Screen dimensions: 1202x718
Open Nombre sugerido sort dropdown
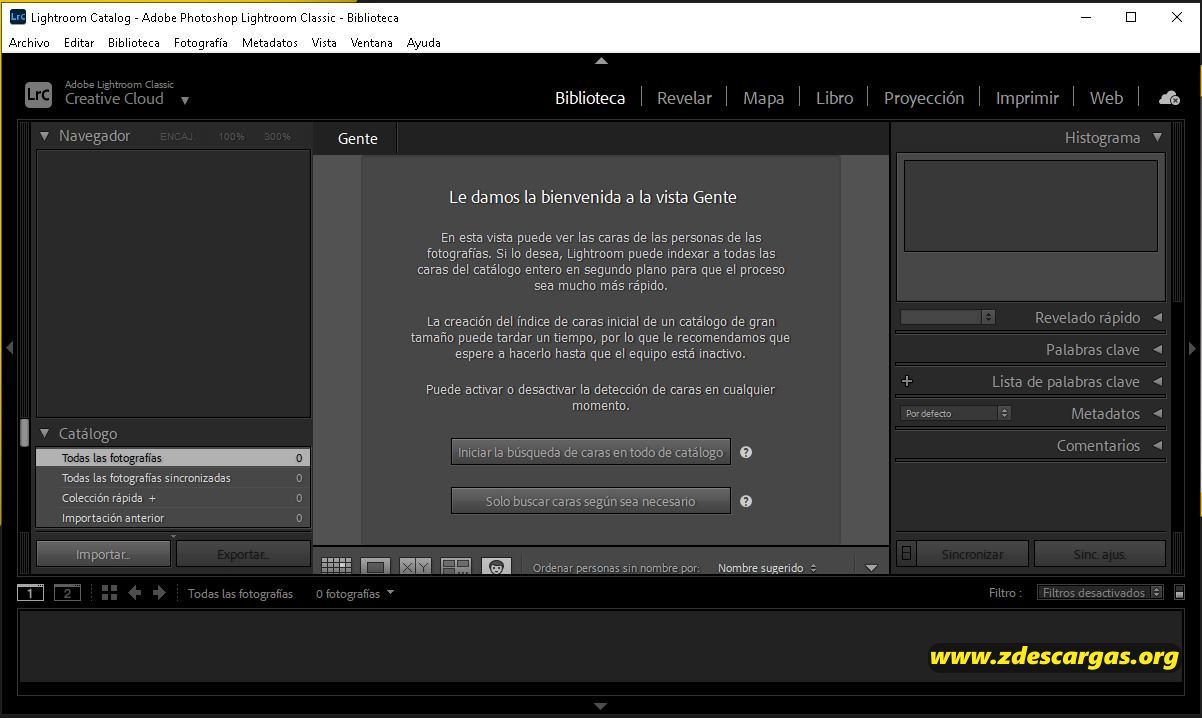(767, 568)
